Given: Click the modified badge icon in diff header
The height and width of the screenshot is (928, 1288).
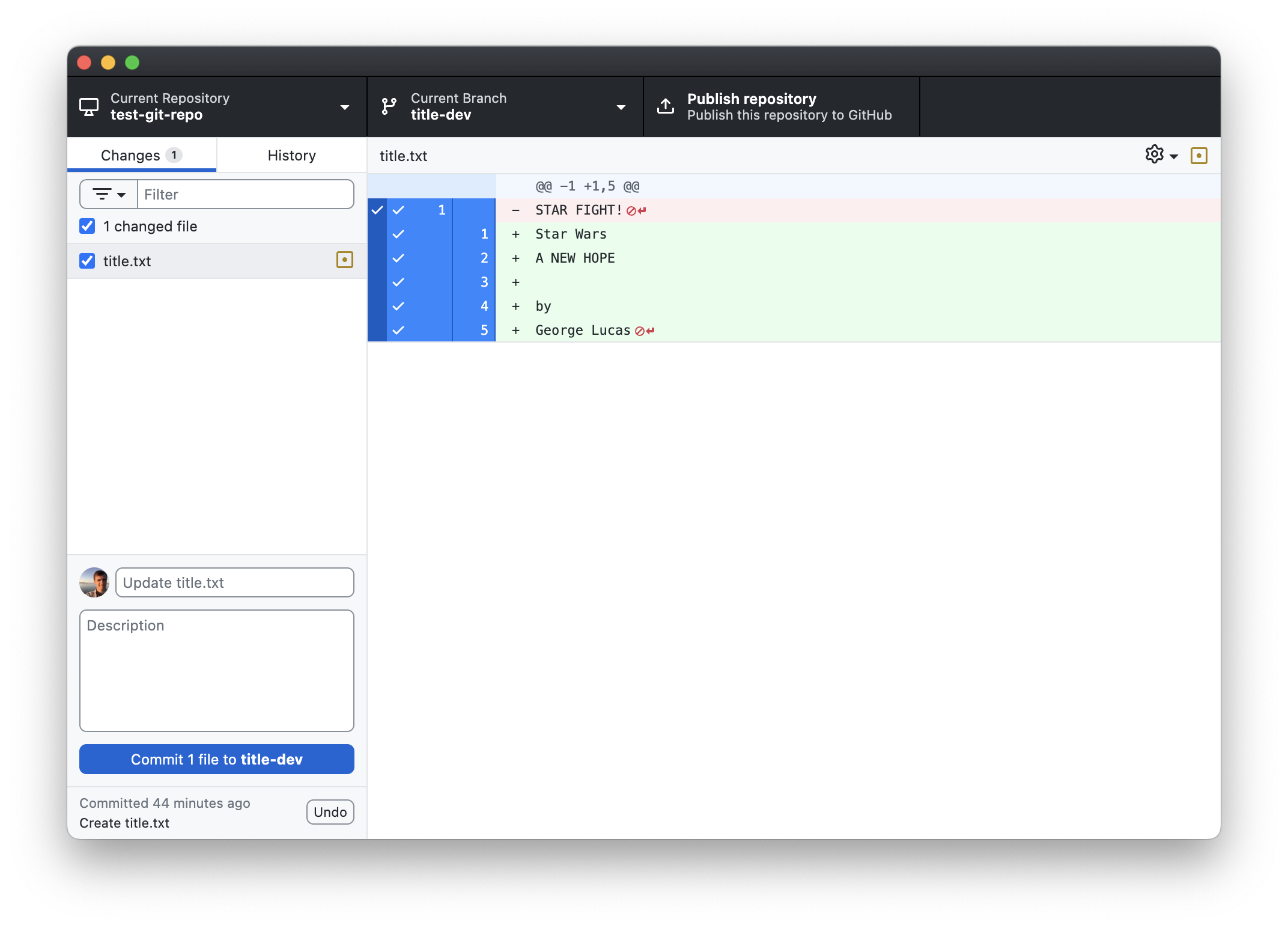Looking at the screenshot, I should (1199, 156).
